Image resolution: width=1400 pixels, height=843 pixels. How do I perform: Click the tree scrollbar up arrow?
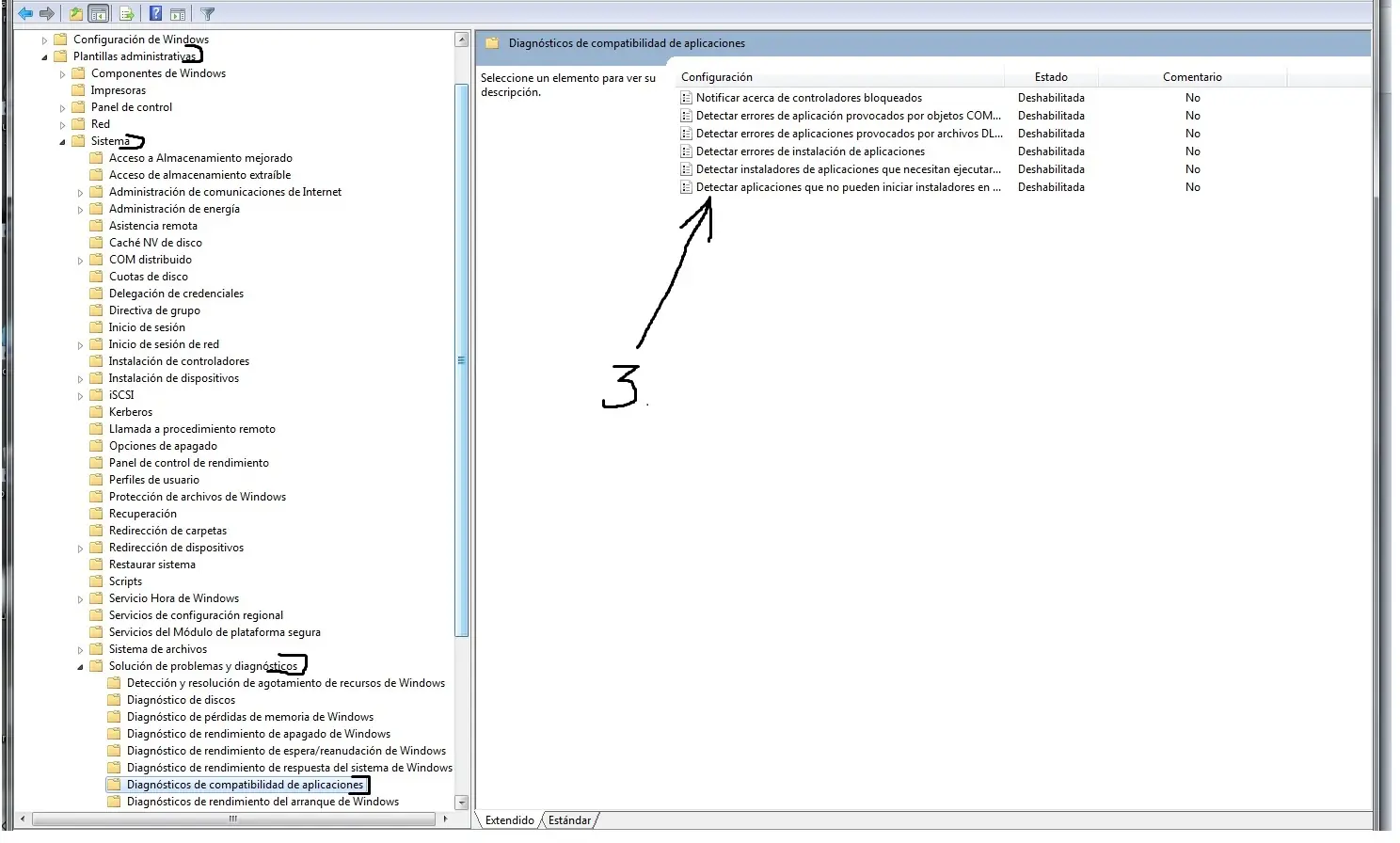point(461,40)
